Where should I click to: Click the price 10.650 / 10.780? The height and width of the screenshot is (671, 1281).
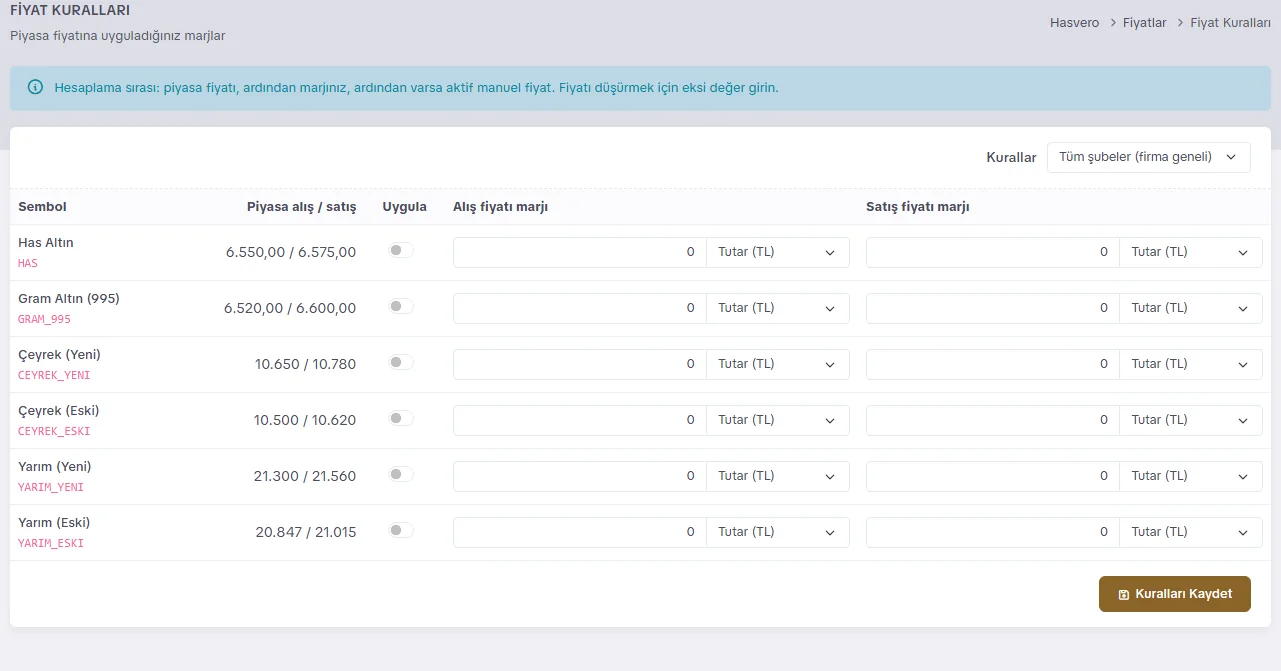pos(305,364)
